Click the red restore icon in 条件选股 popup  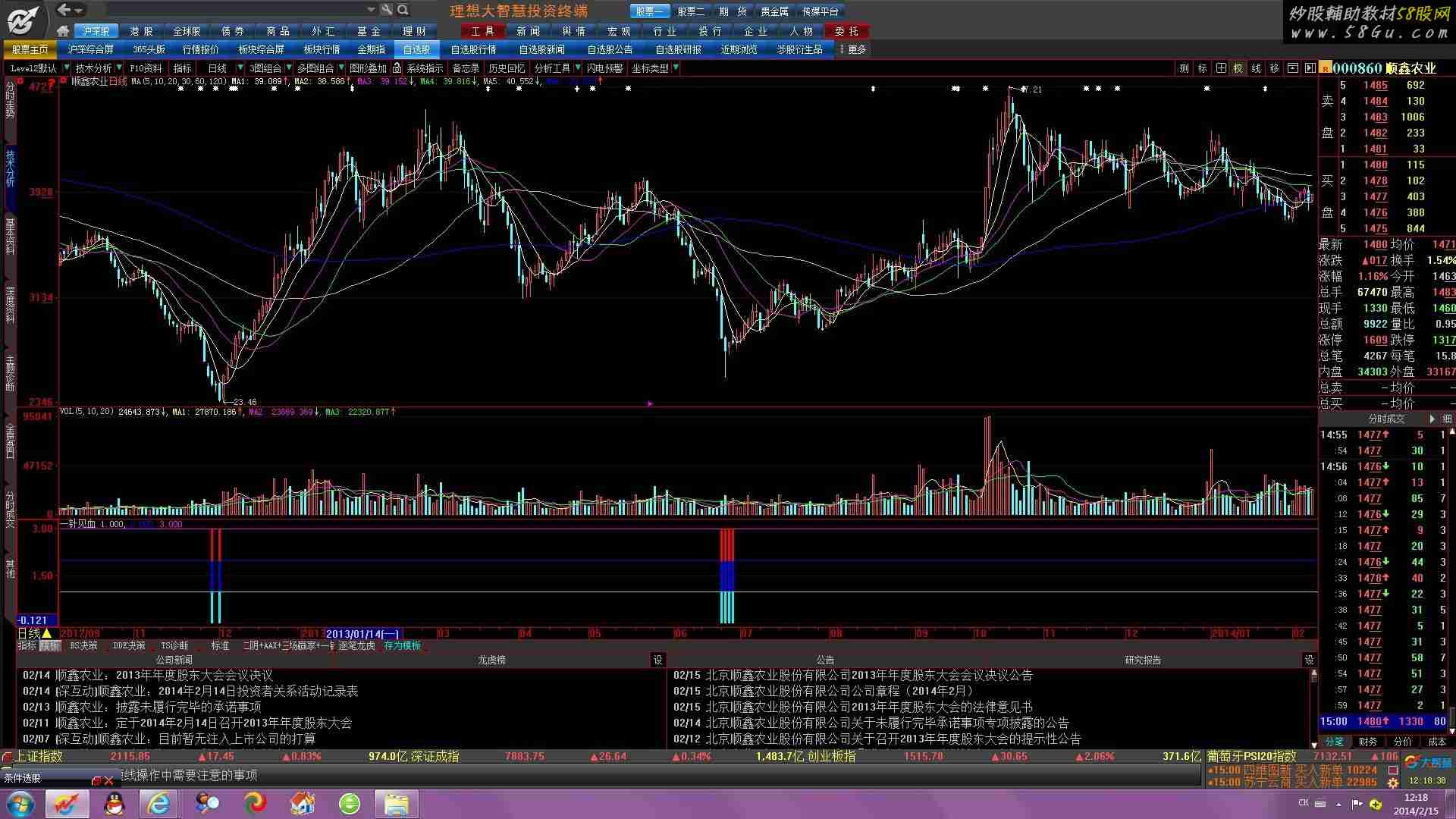click(x=96, y=780)
